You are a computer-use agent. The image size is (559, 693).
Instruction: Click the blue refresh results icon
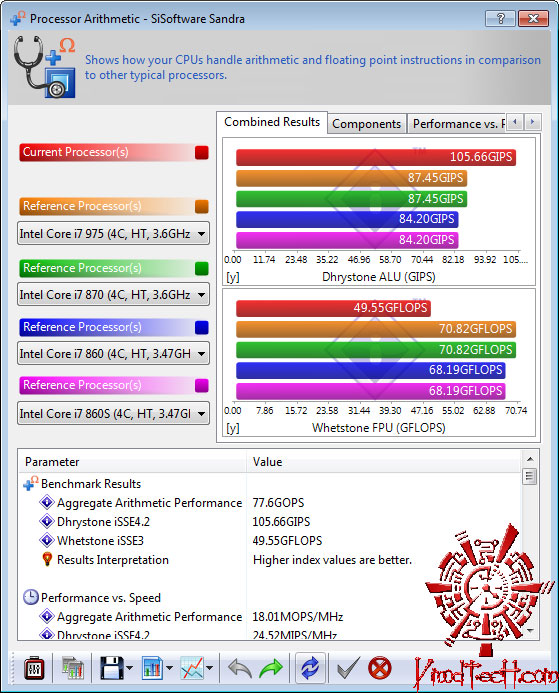coord(310,668)
